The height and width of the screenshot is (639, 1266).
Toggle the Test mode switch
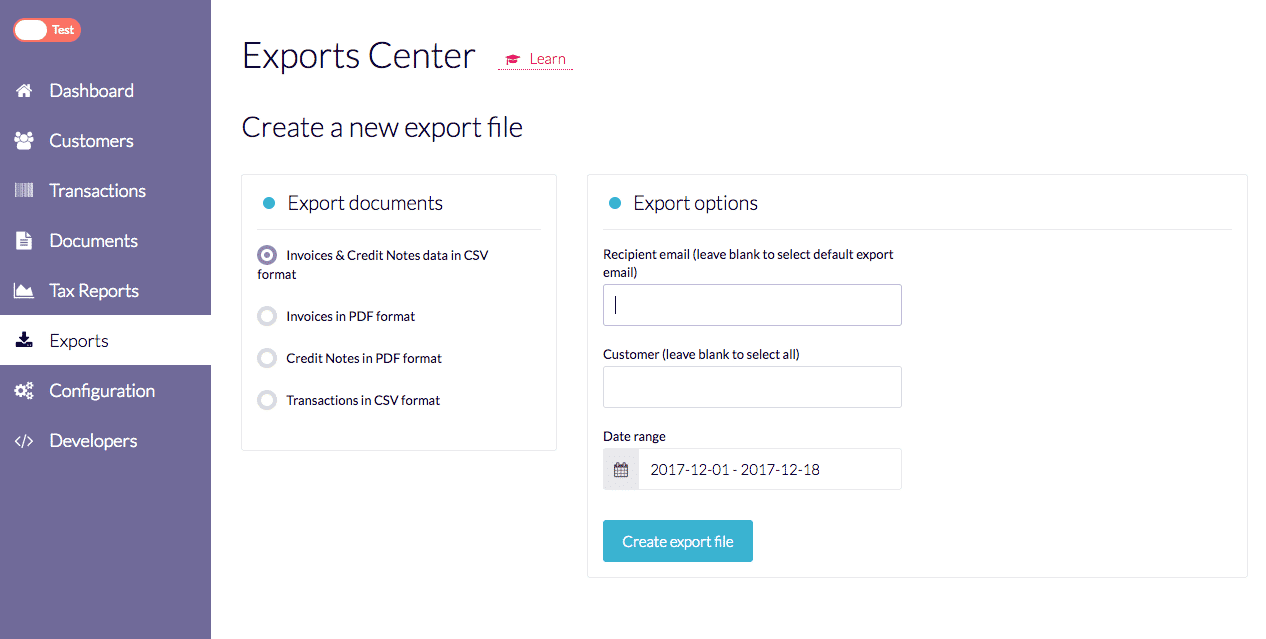[46, 30]
